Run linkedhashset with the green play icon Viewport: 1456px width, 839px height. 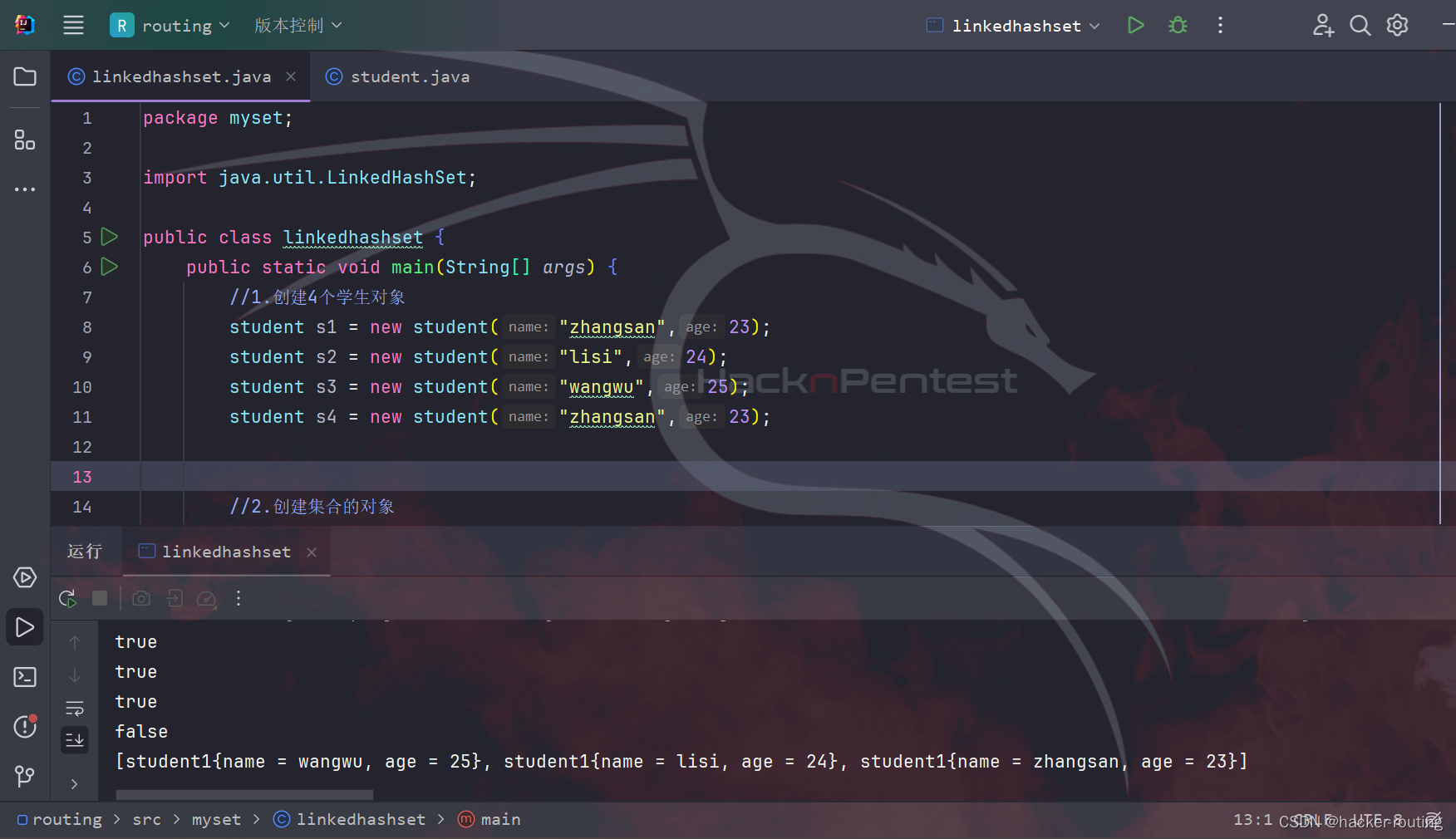pos(1136,25)
